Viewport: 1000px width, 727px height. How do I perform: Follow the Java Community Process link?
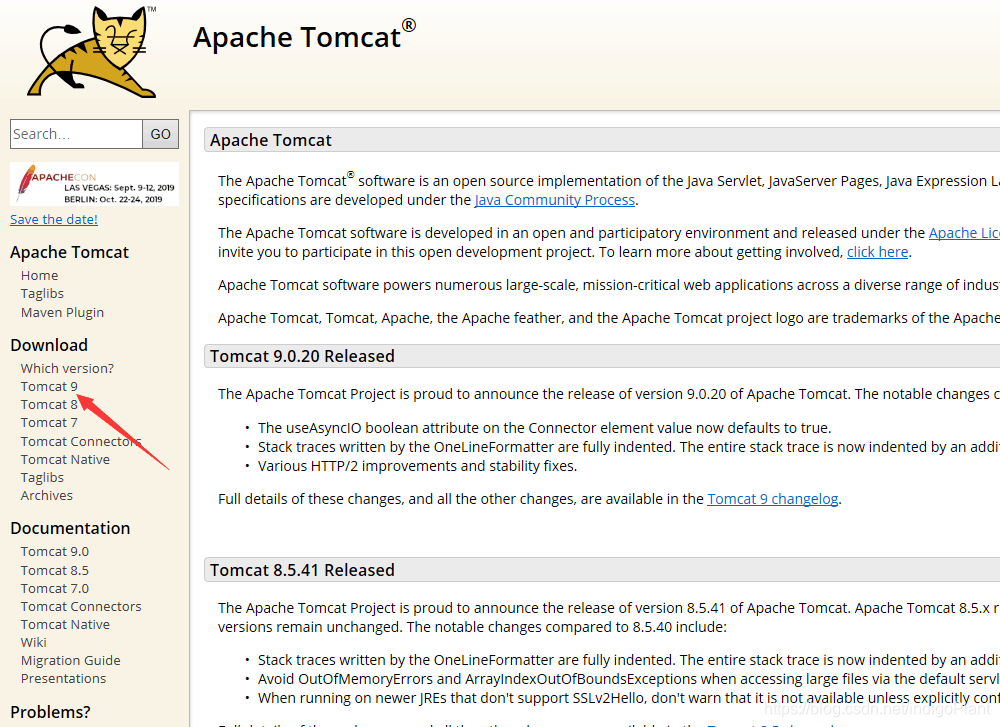click(555, 200)
